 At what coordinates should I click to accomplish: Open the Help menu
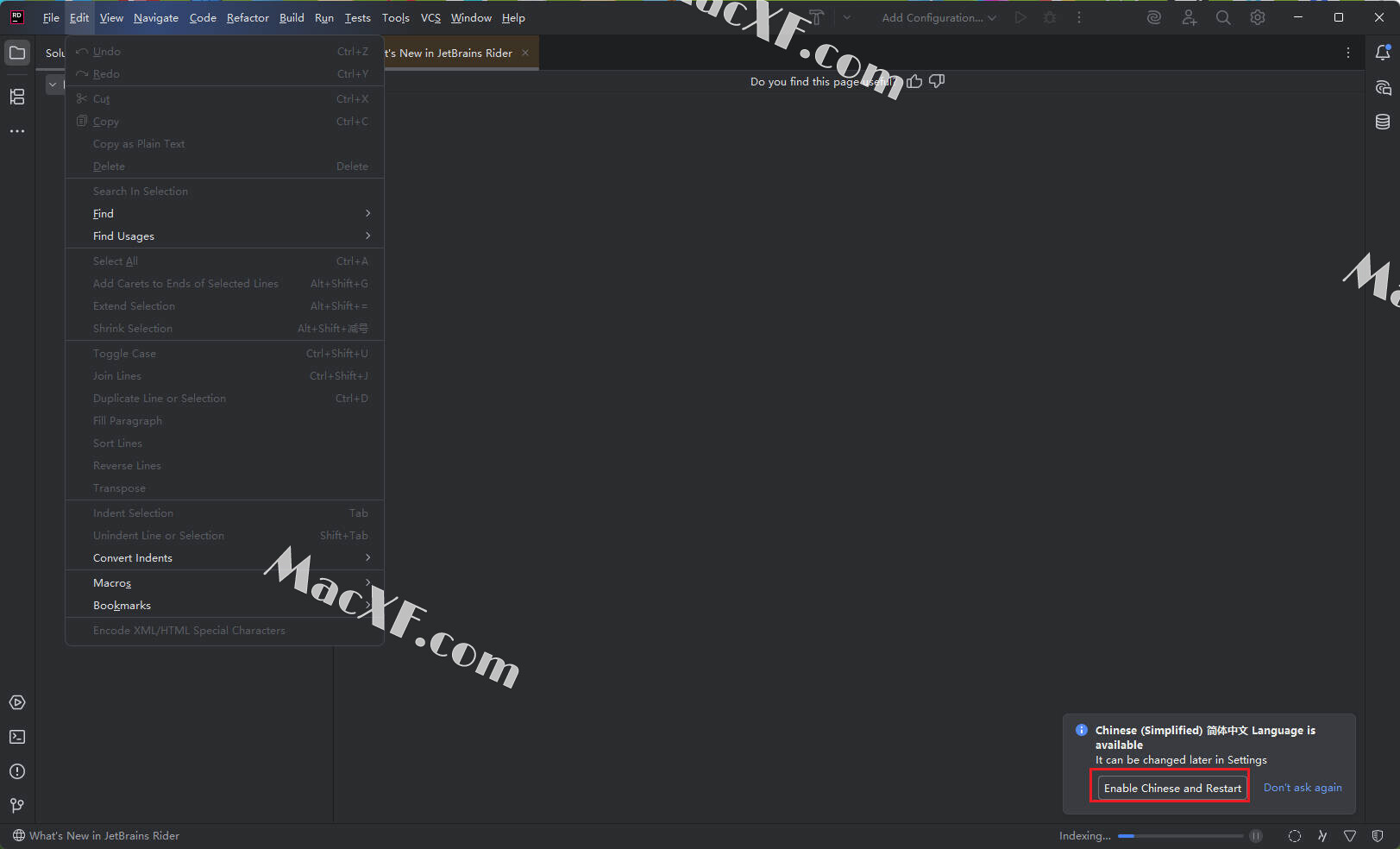point(513,17)
